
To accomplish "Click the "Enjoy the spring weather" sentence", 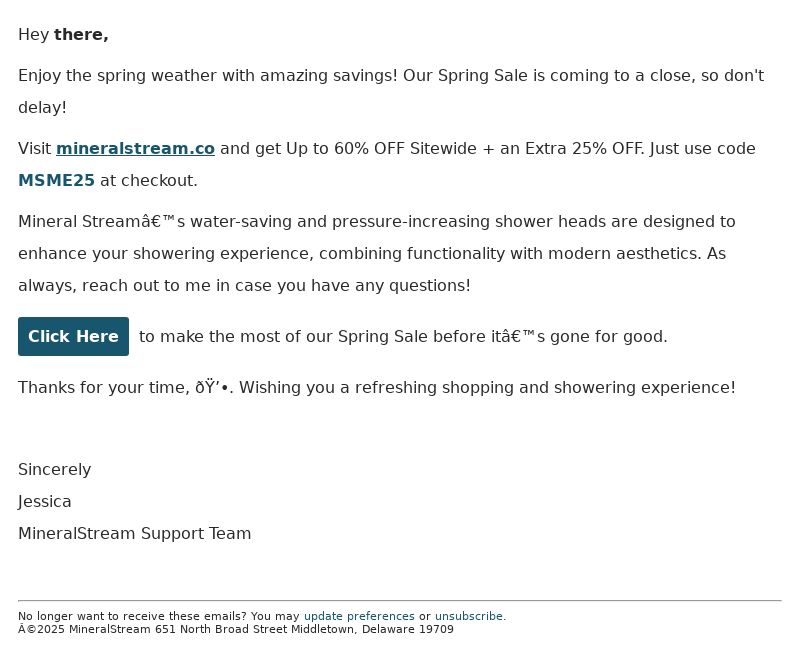I will coord(391,91).
